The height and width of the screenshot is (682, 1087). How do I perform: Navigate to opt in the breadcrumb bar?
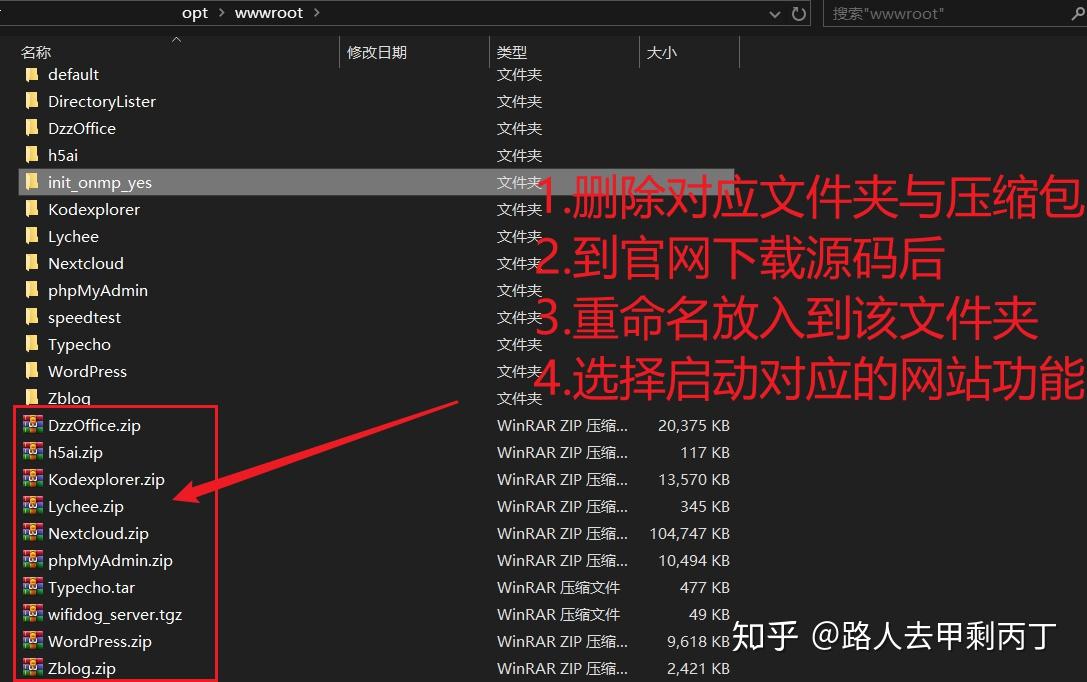pos(195,13)
